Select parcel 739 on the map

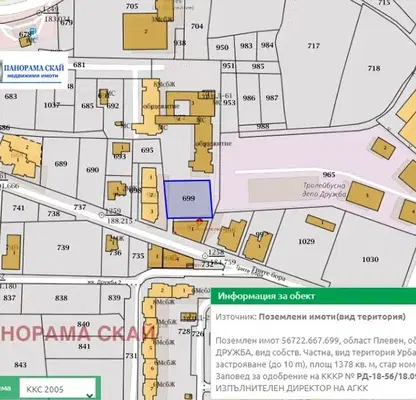pos(63,247)
